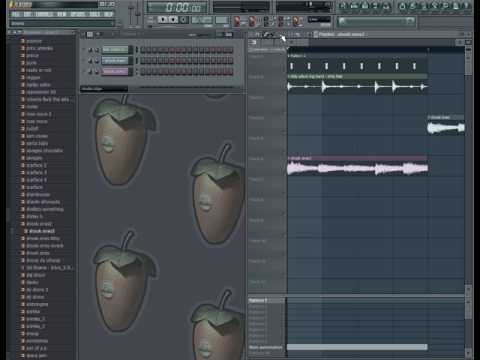Select the green audio clip in playlist
This screenshot has width=480, height=360.
[357, 84]
